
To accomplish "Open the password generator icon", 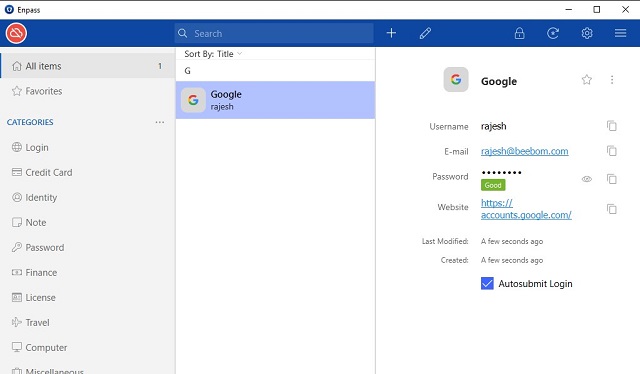I will coord(553,33).
